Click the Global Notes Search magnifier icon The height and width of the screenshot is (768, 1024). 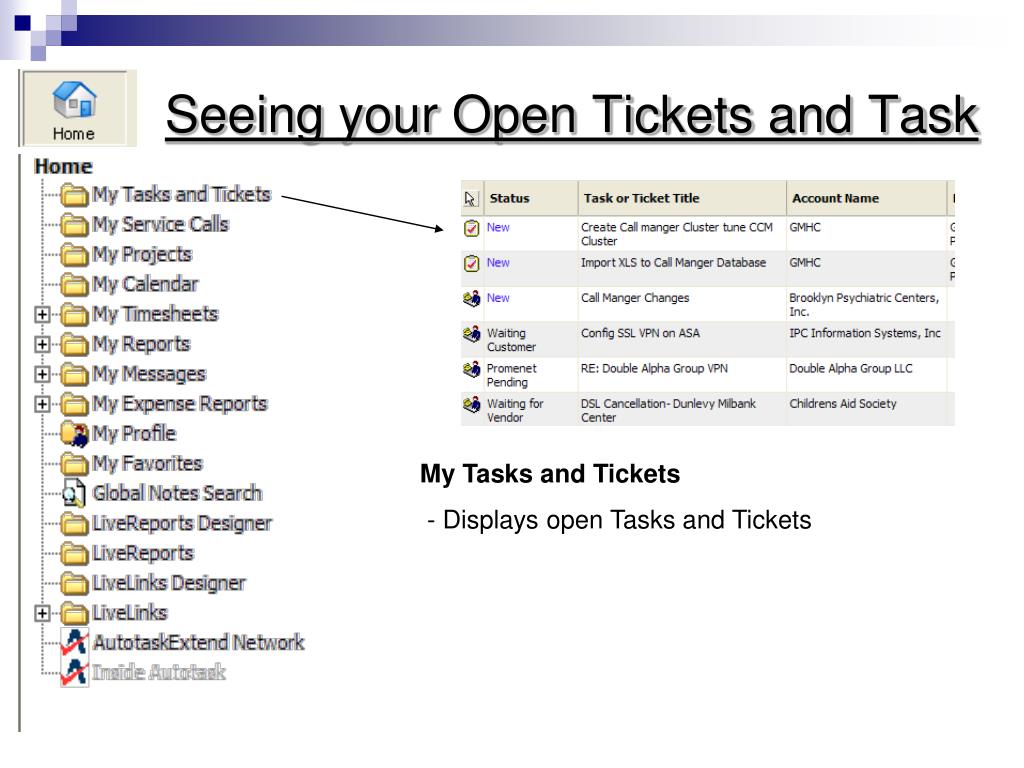coord(74,494)
